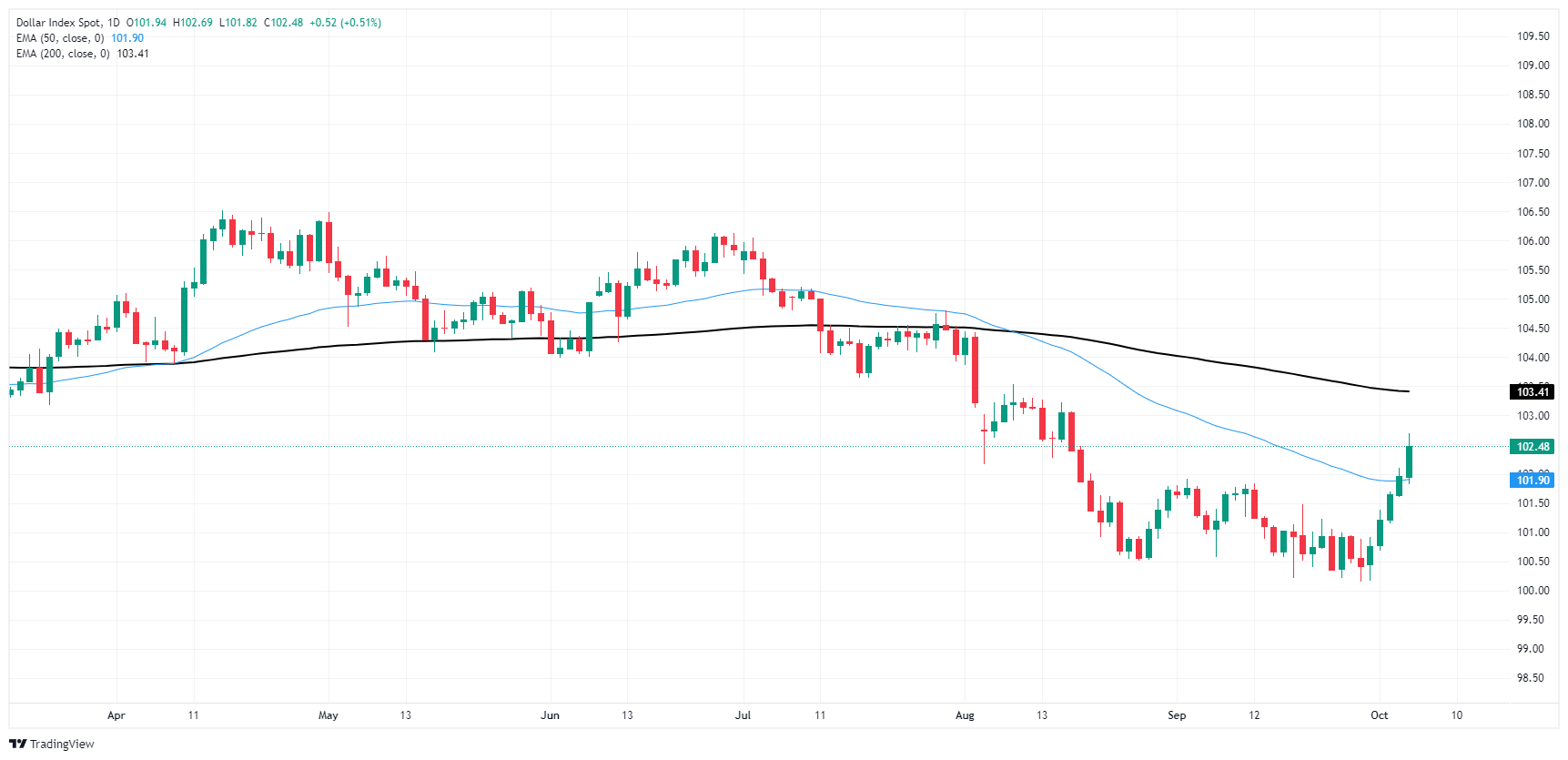
Task: Click the black 103.41 EMA price label
Action: (x=1533, y=392)
